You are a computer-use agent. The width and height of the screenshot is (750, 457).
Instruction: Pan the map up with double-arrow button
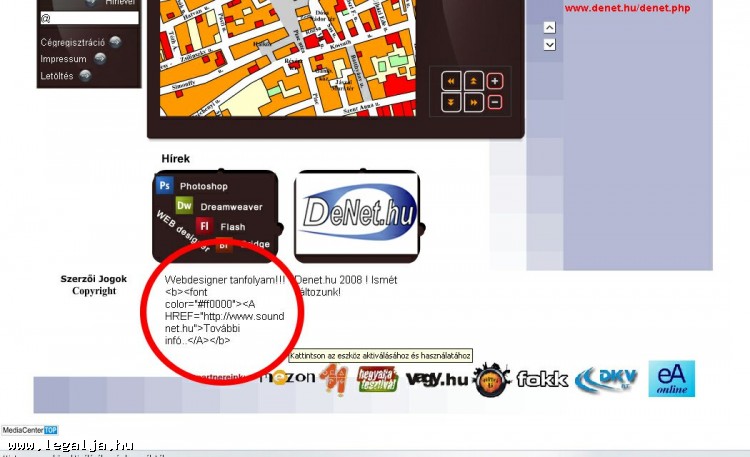pos(472,81)
